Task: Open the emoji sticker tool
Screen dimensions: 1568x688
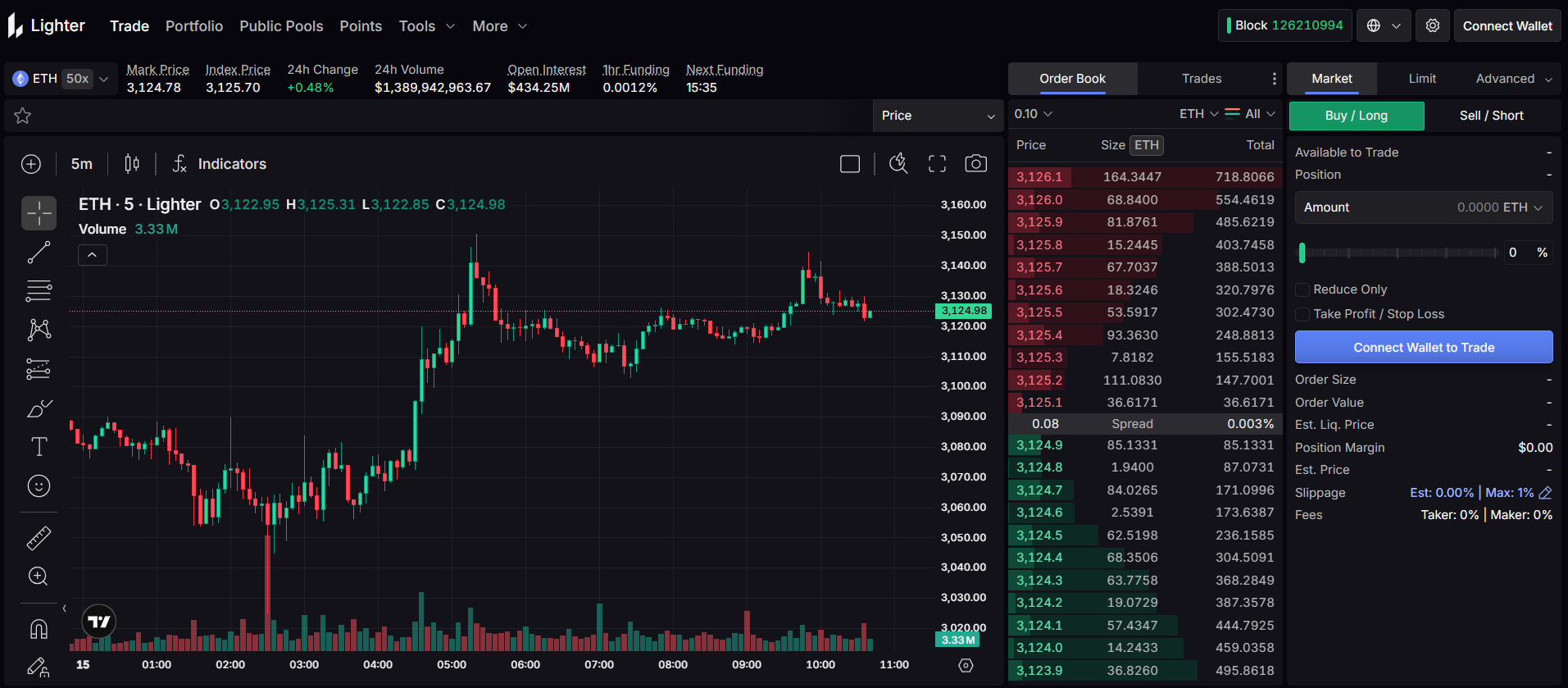Action: [x=39, y=486]
